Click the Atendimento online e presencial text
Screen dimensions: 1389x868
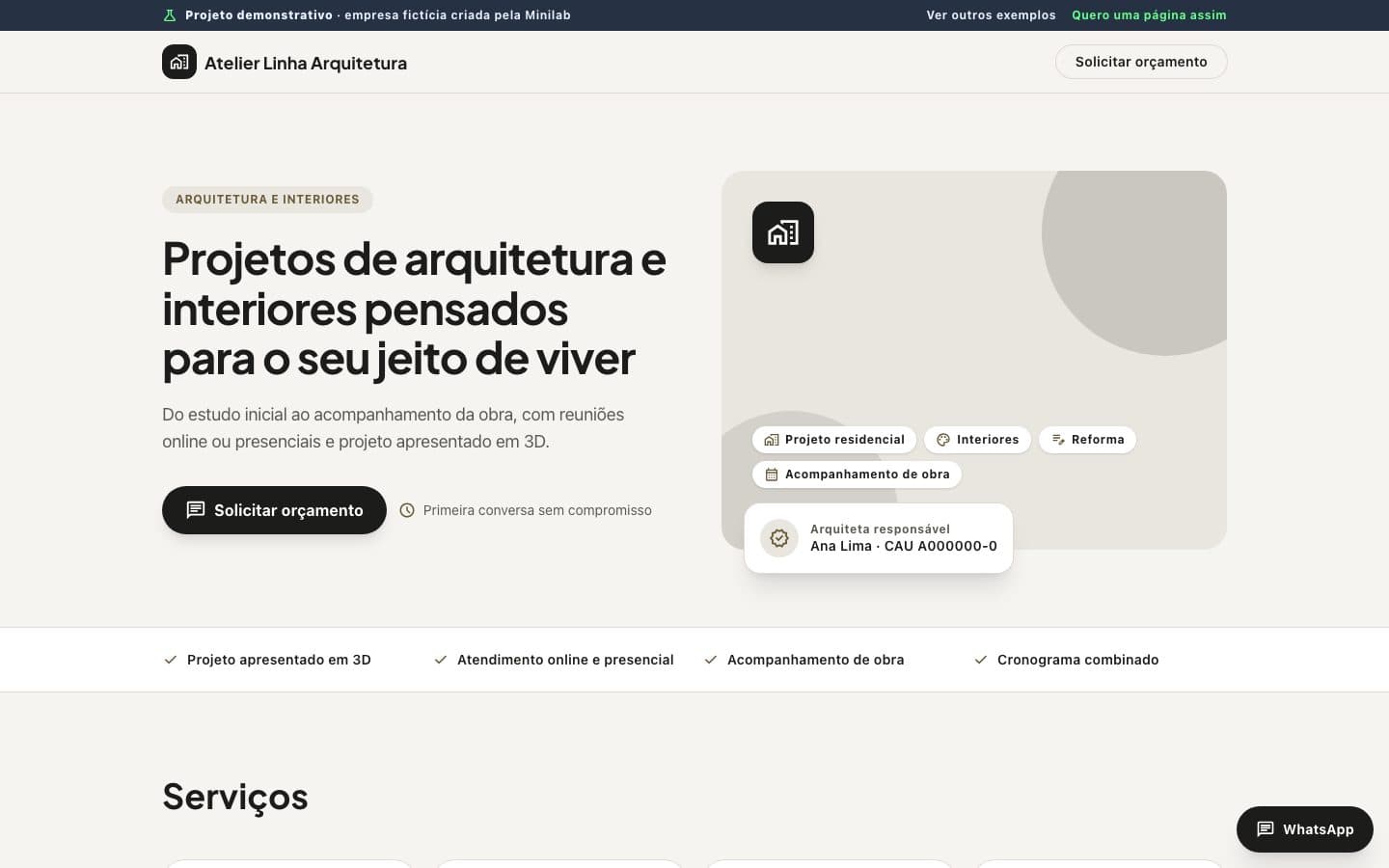click(x=565, y=660)
